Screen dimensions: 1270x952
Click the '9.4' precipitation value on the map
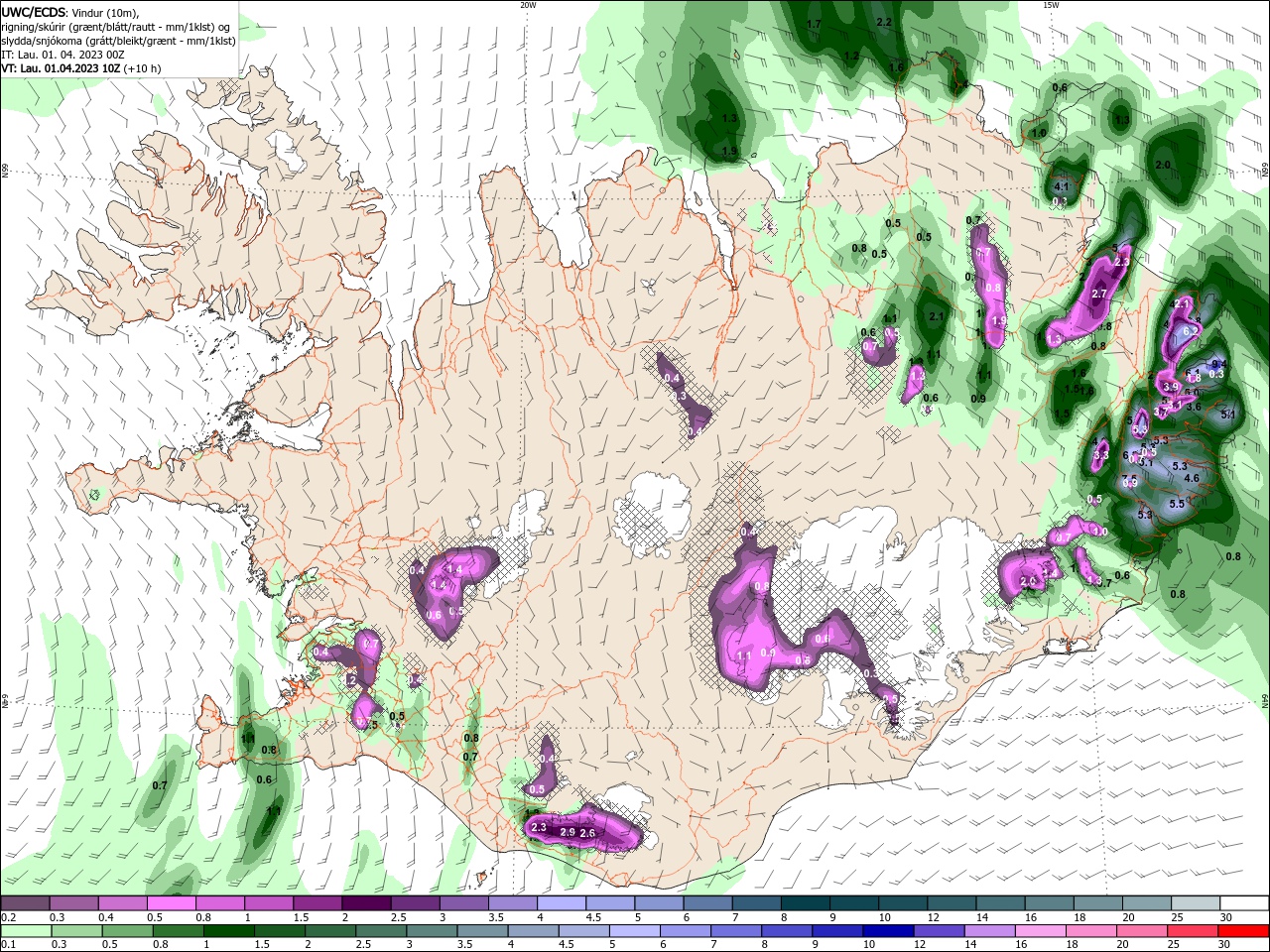(1219, 364)
